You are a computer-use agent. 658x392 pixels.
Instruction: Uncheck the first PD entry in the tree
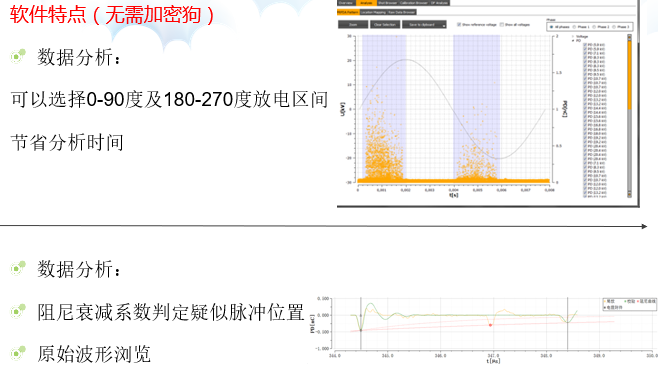(585, 44)
